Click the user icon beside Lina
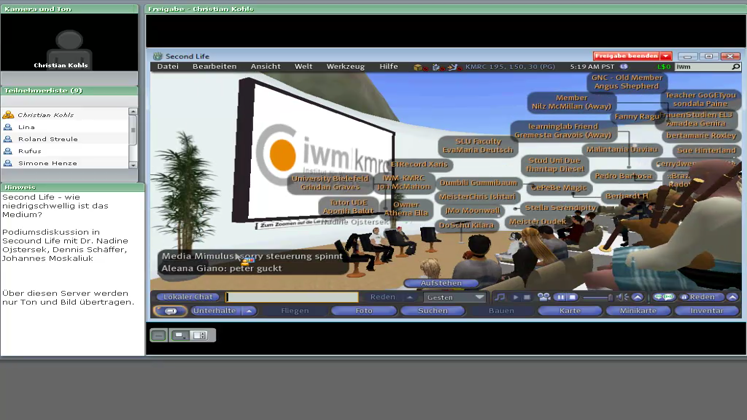 (8, 127)
